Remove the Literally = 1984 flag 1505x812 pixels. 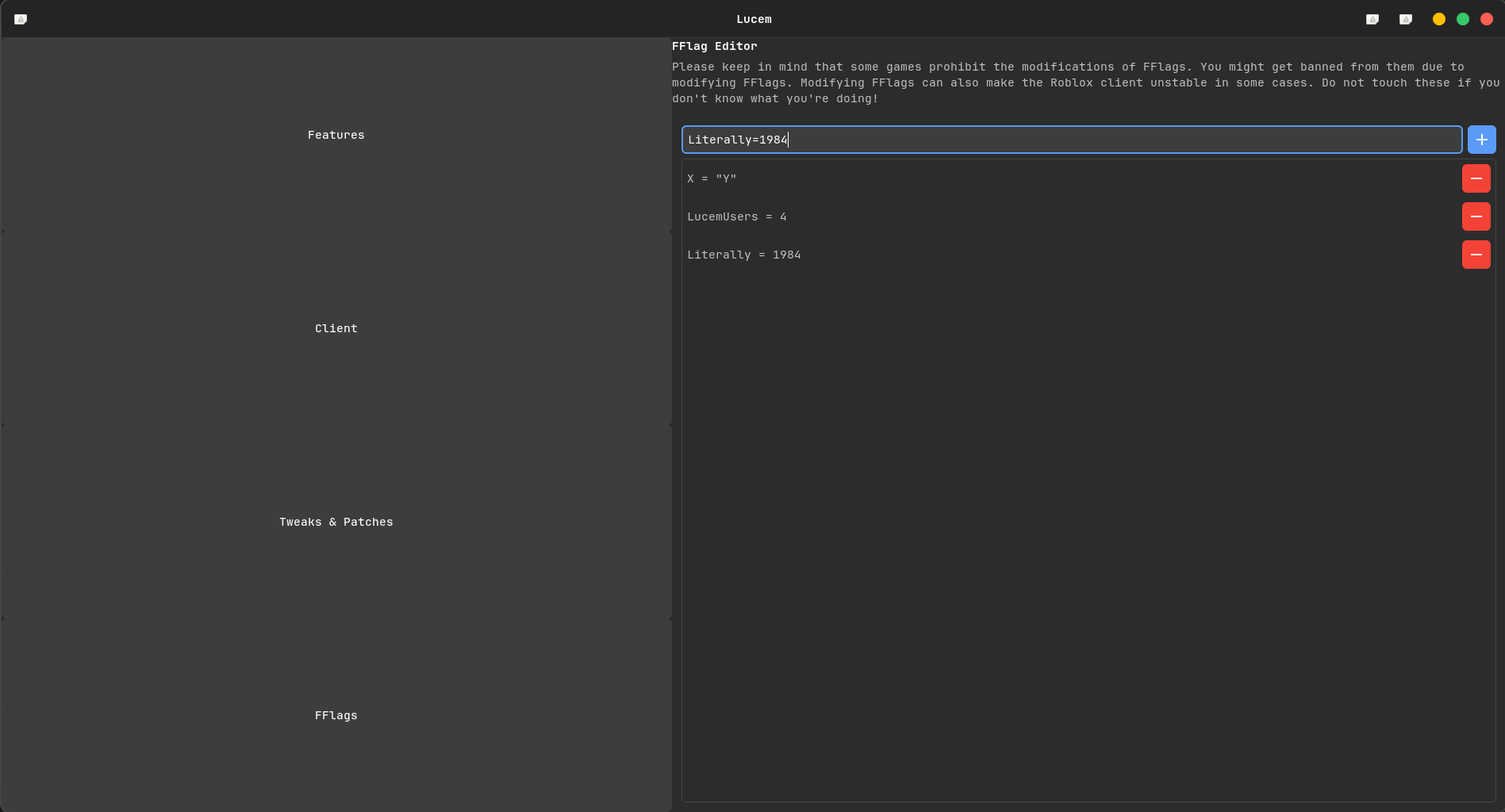tap(1476, 255)
